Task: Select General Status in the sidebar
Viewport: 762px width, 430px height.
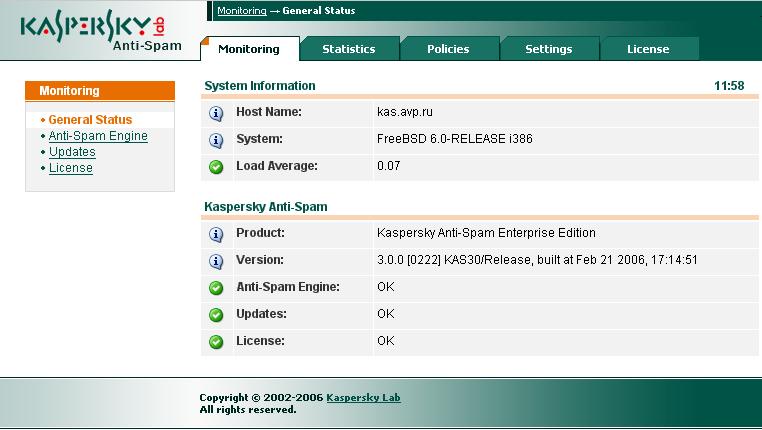Action: tap(90, 120)
